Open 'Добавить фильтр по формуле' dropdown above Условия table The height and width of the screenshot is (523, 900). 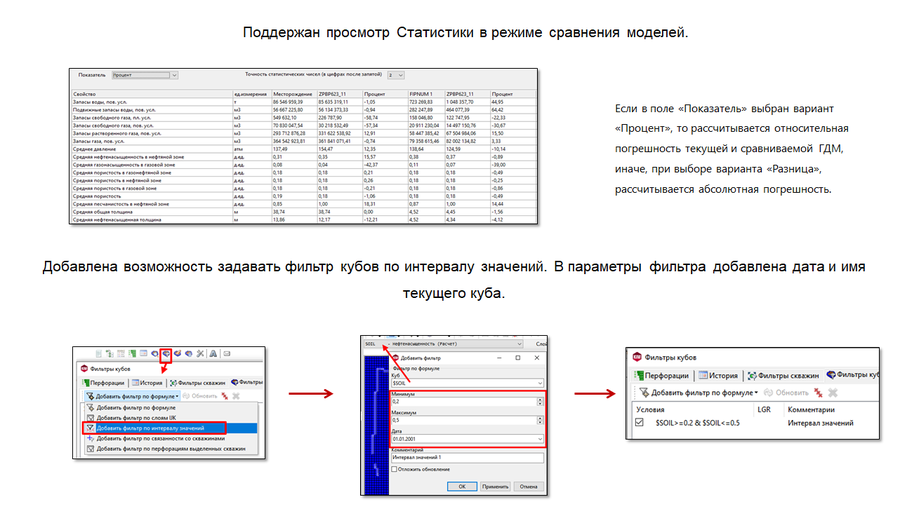[699, 393]
